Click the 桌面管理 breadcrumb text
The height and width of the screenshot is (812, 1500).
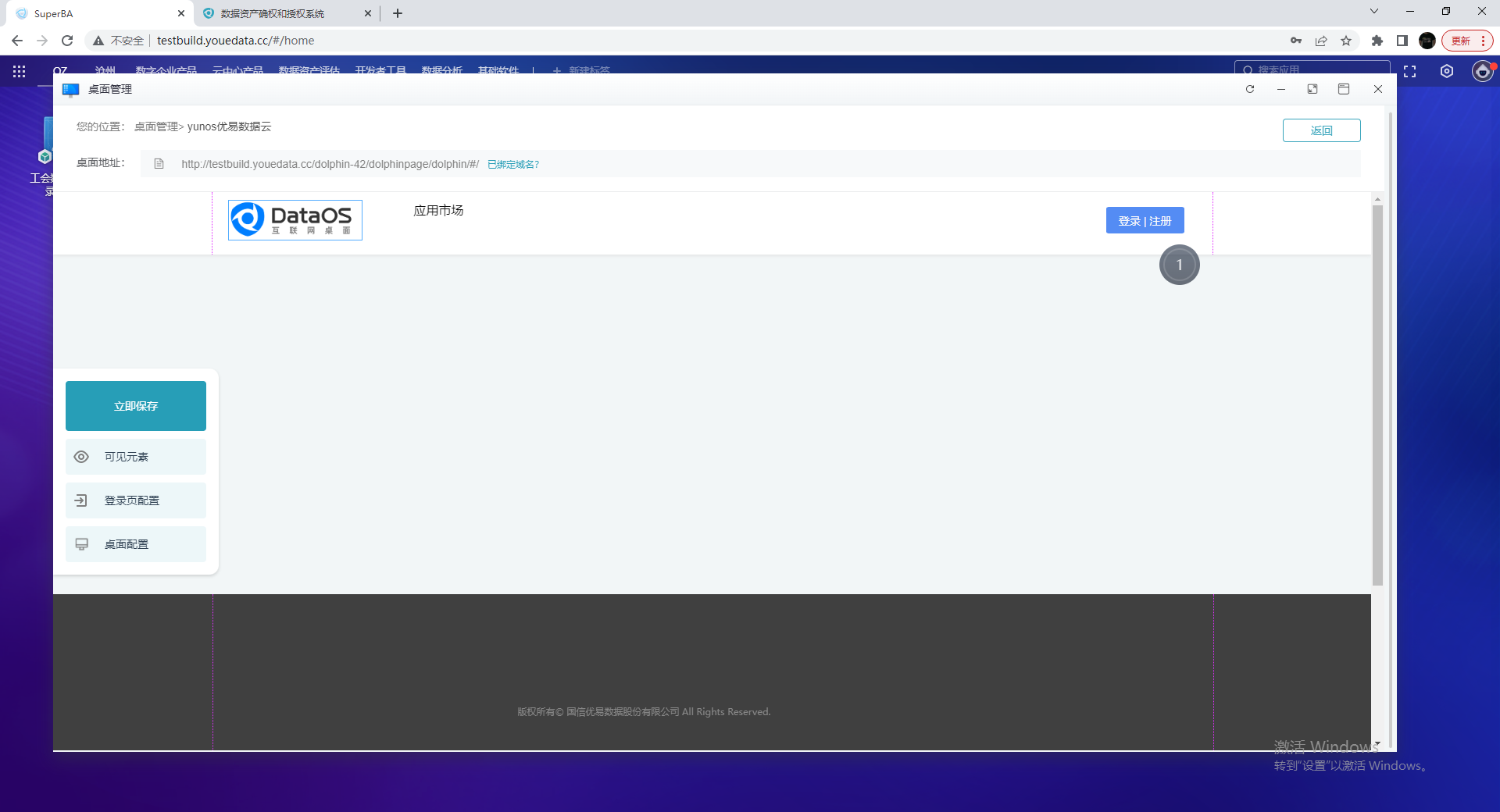tap(156, 126)
